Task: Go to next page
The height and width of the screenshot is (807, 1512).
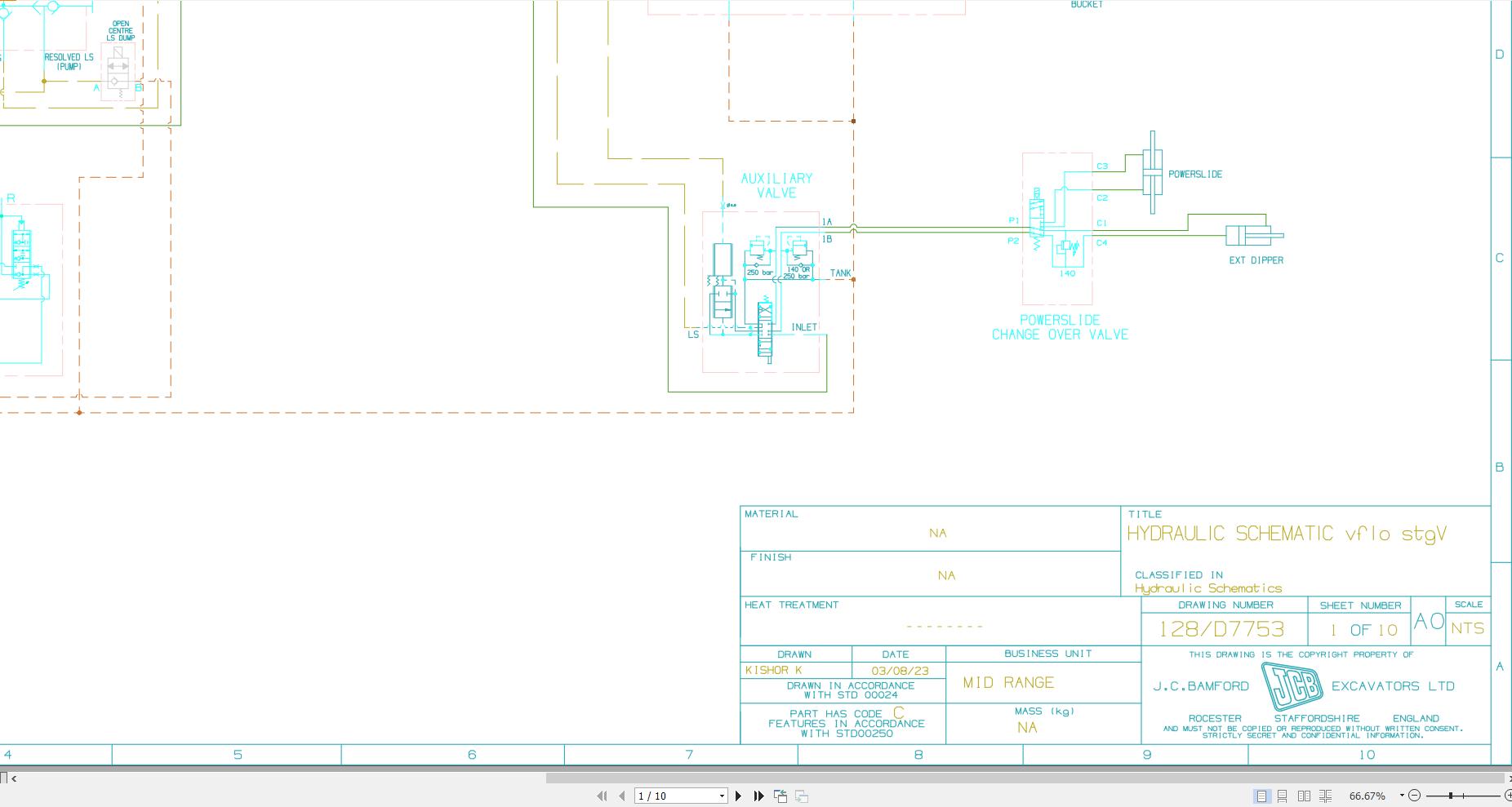Action: tap(739, 796)
